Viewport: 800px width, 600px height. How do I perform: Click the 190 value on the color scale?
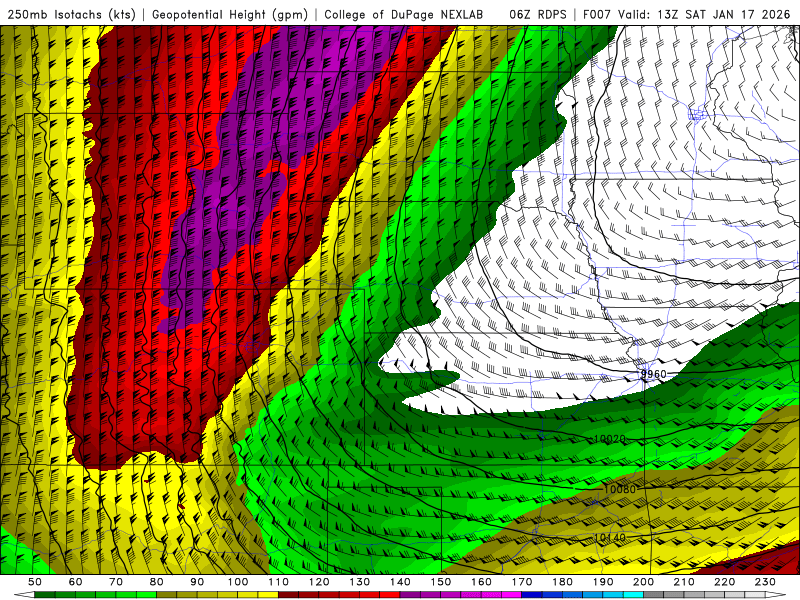pyautogui.click(x=603, y=582)
